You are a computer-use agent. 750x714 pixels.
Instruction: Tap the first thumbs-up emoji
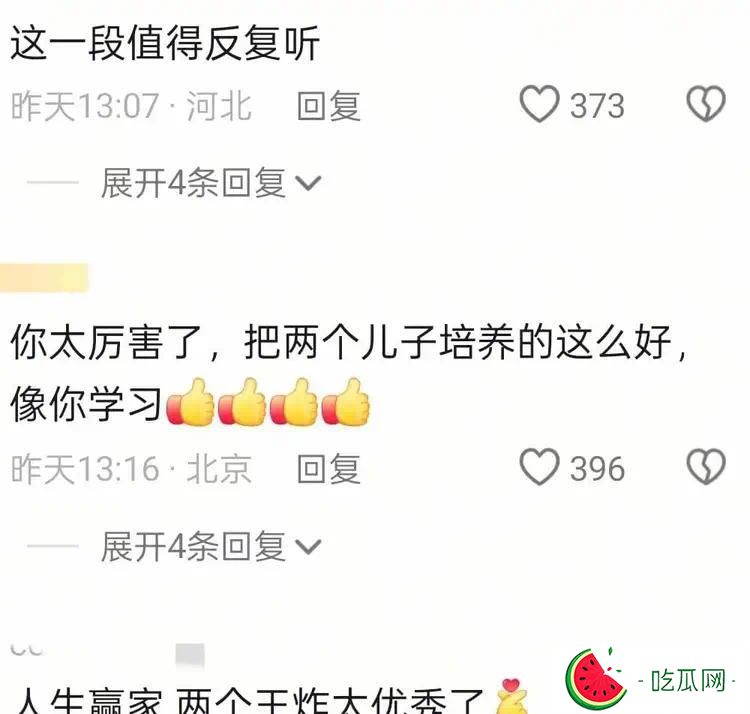(190, 402)
